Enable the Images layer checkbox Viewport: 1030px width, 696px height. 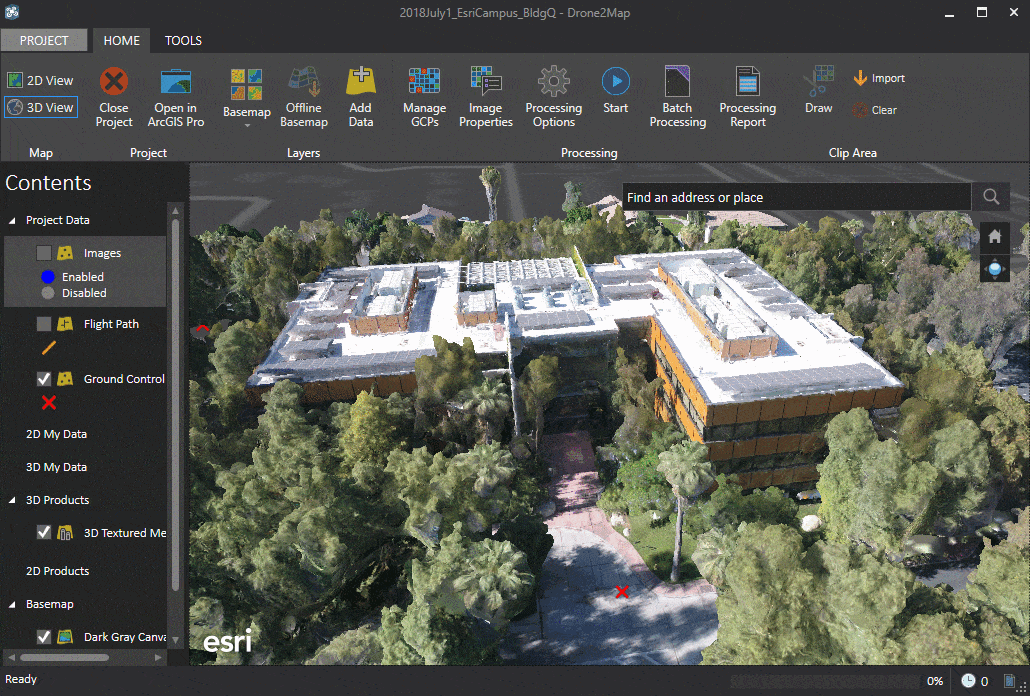pyautogui.click(x=43, y=253)
